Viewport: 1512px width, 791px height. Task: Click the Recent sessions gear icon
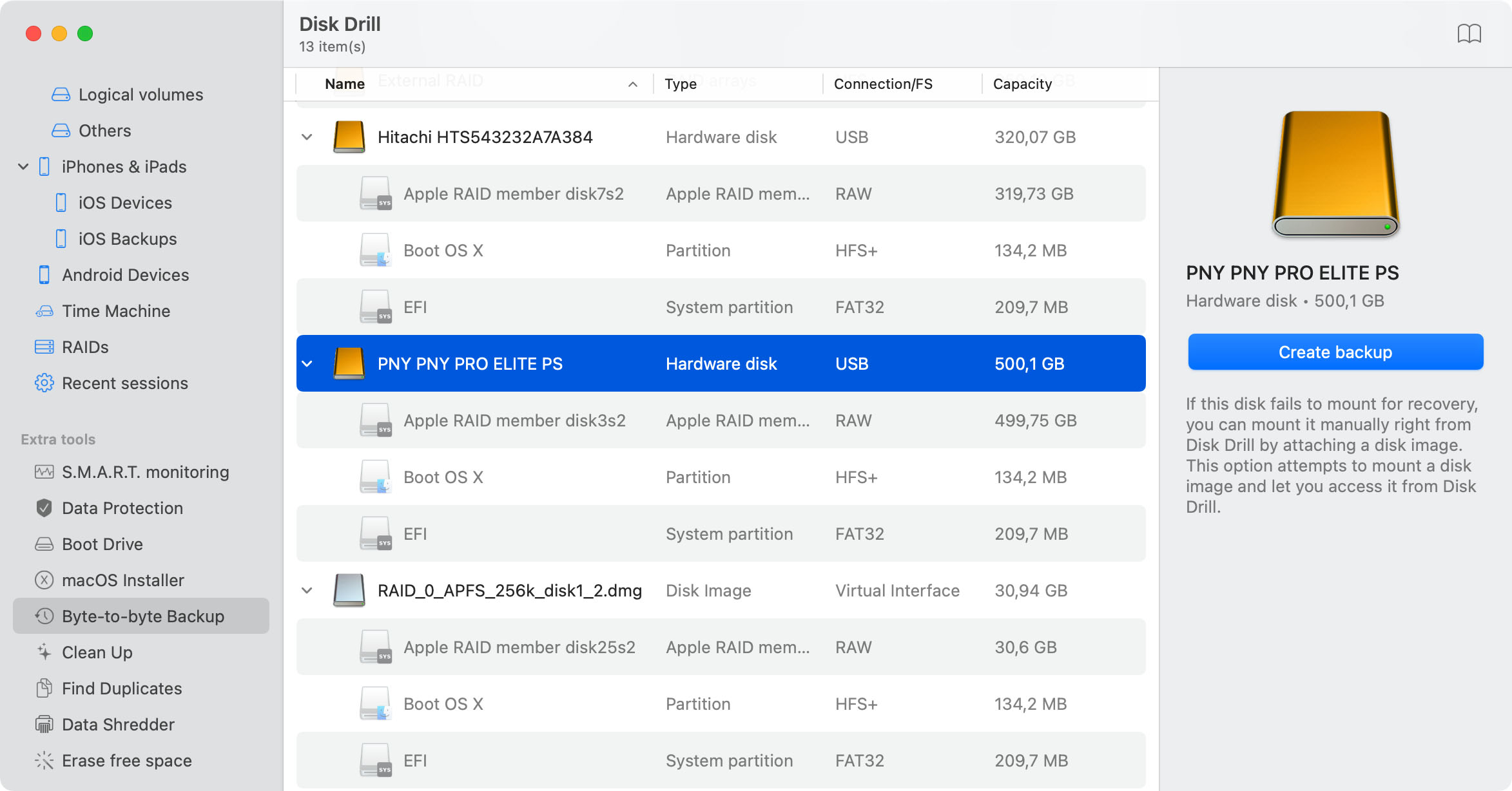point(44,383)
